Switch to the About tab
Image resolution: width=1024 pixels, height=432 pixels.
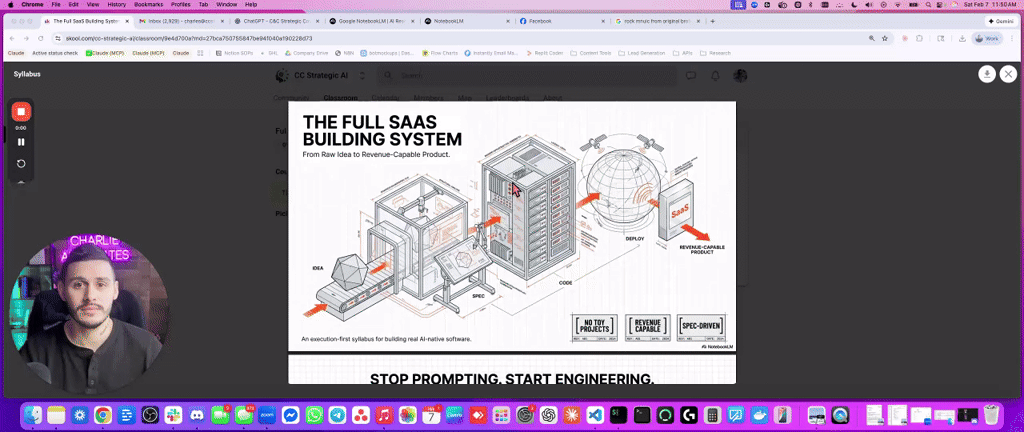(x=552, y=99)
